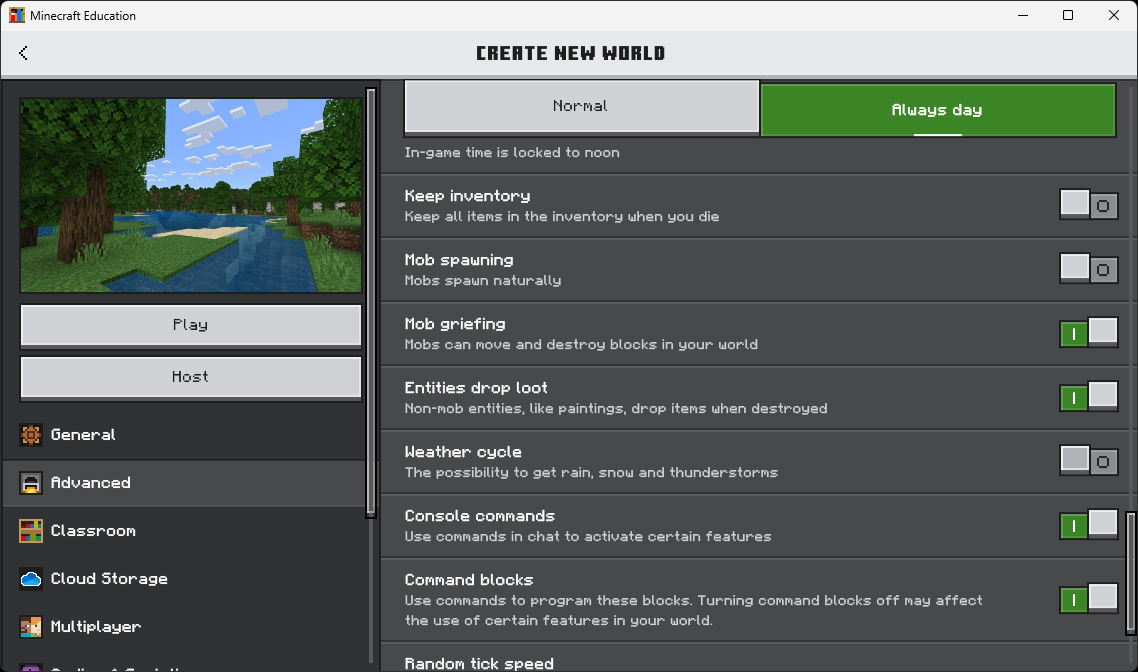The width and height of the screenshot is (1138, 672).
Task: Click the Play button
Action: 191,325
